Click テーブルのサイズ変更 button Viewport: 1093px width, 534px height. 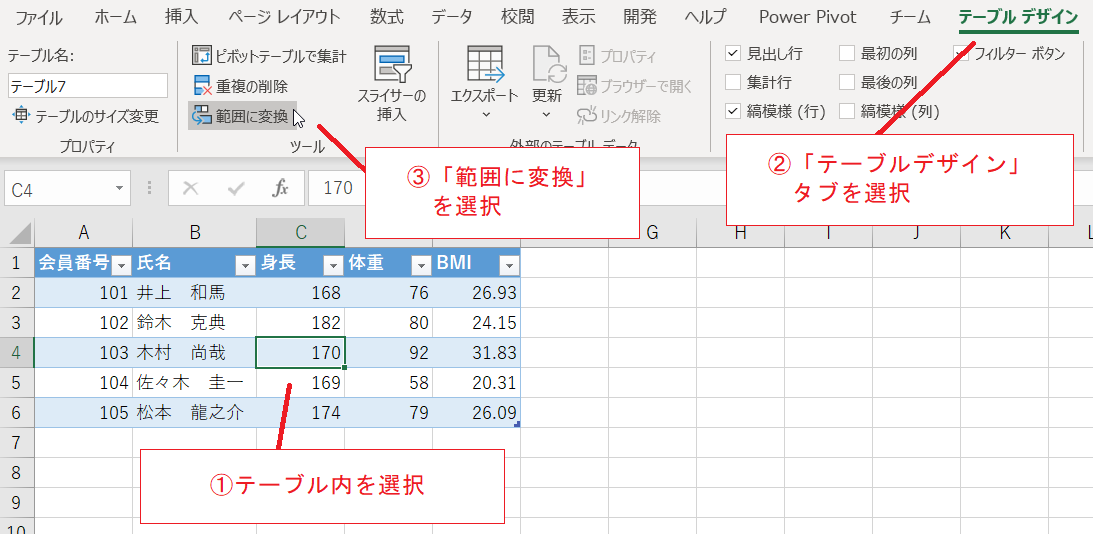tap(86, 116)
